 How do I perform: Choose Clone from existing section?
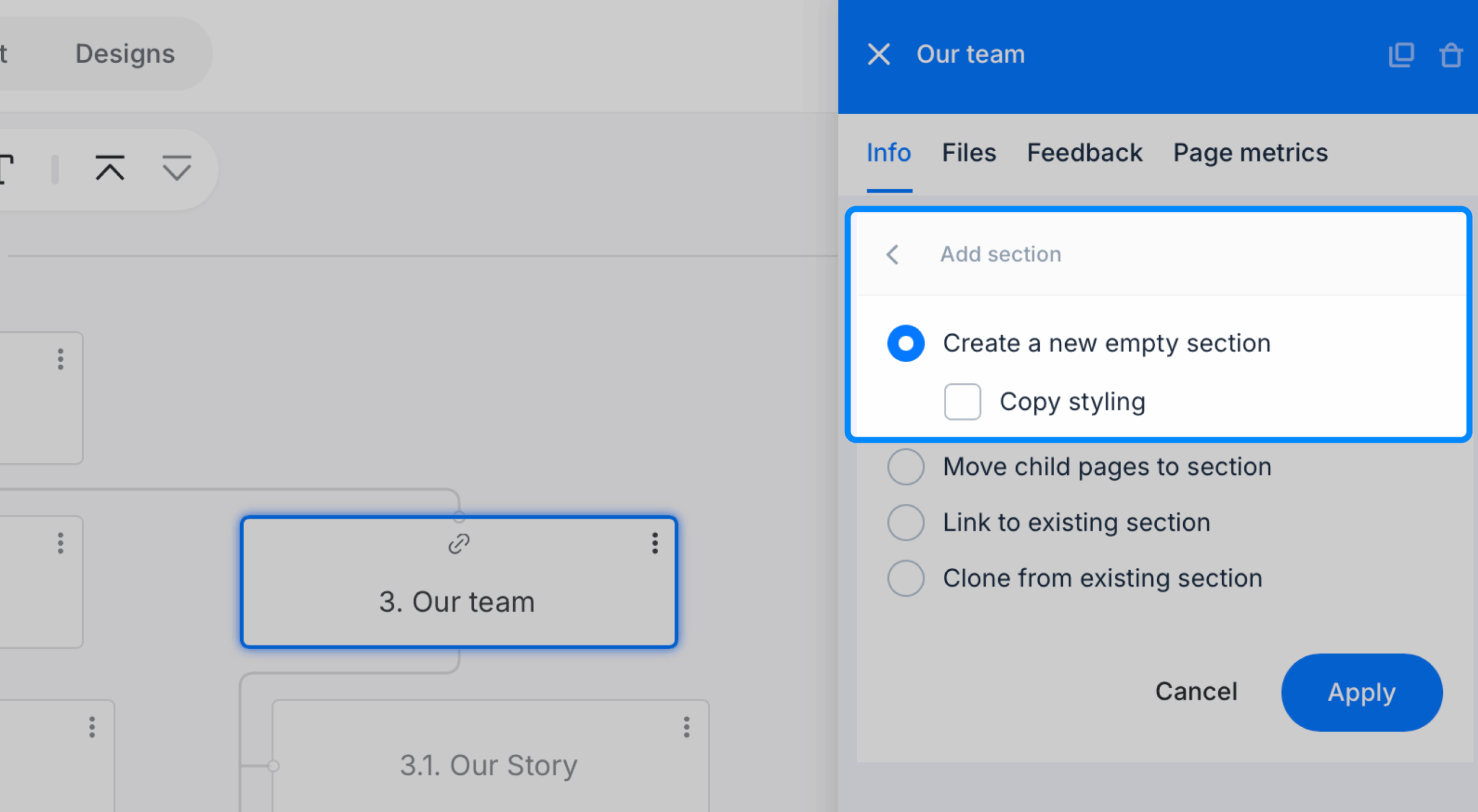click(905, 578)
